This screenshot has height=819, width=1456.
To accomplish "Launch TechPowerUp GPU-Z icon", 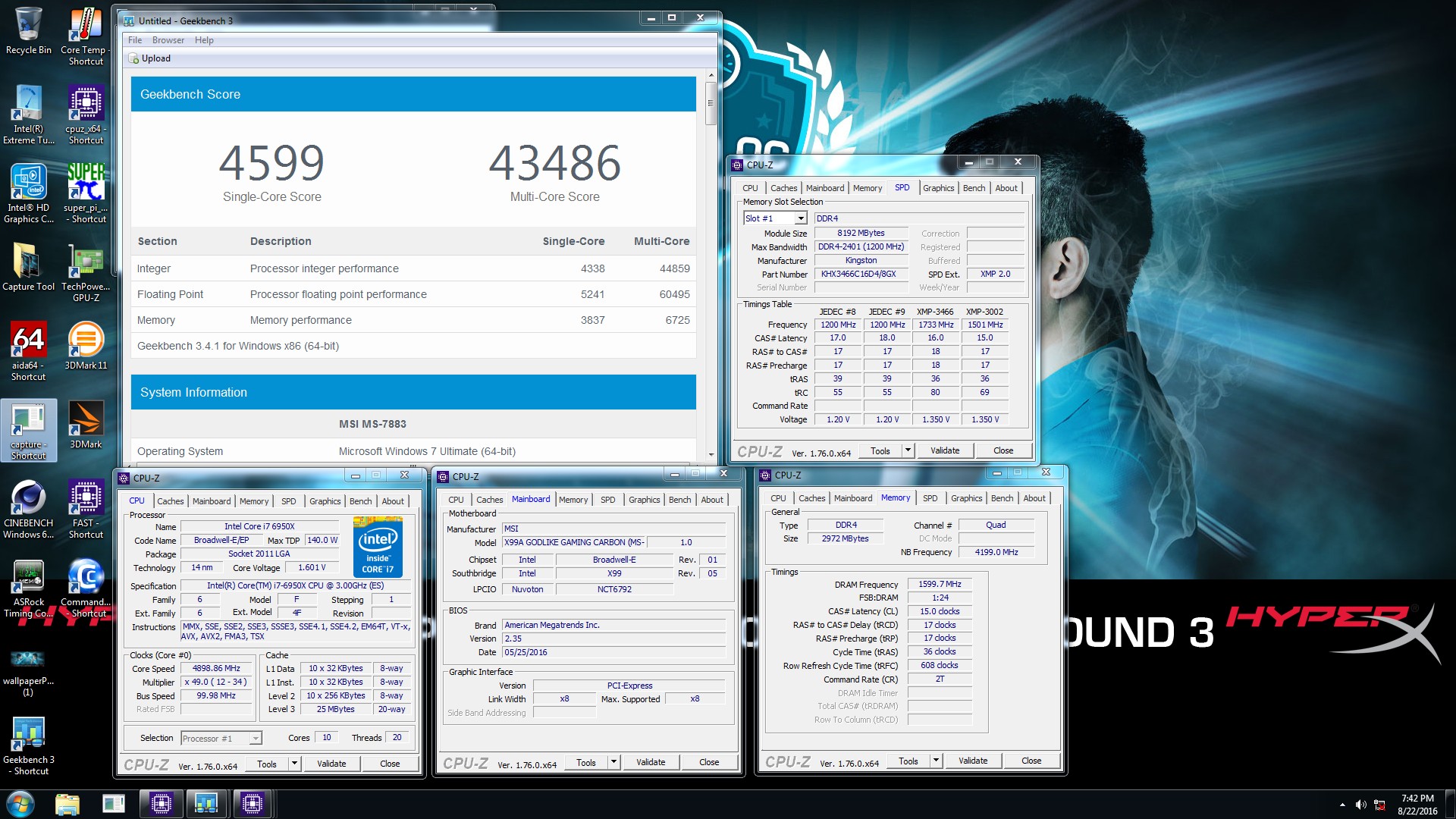I will click(86, 273).
